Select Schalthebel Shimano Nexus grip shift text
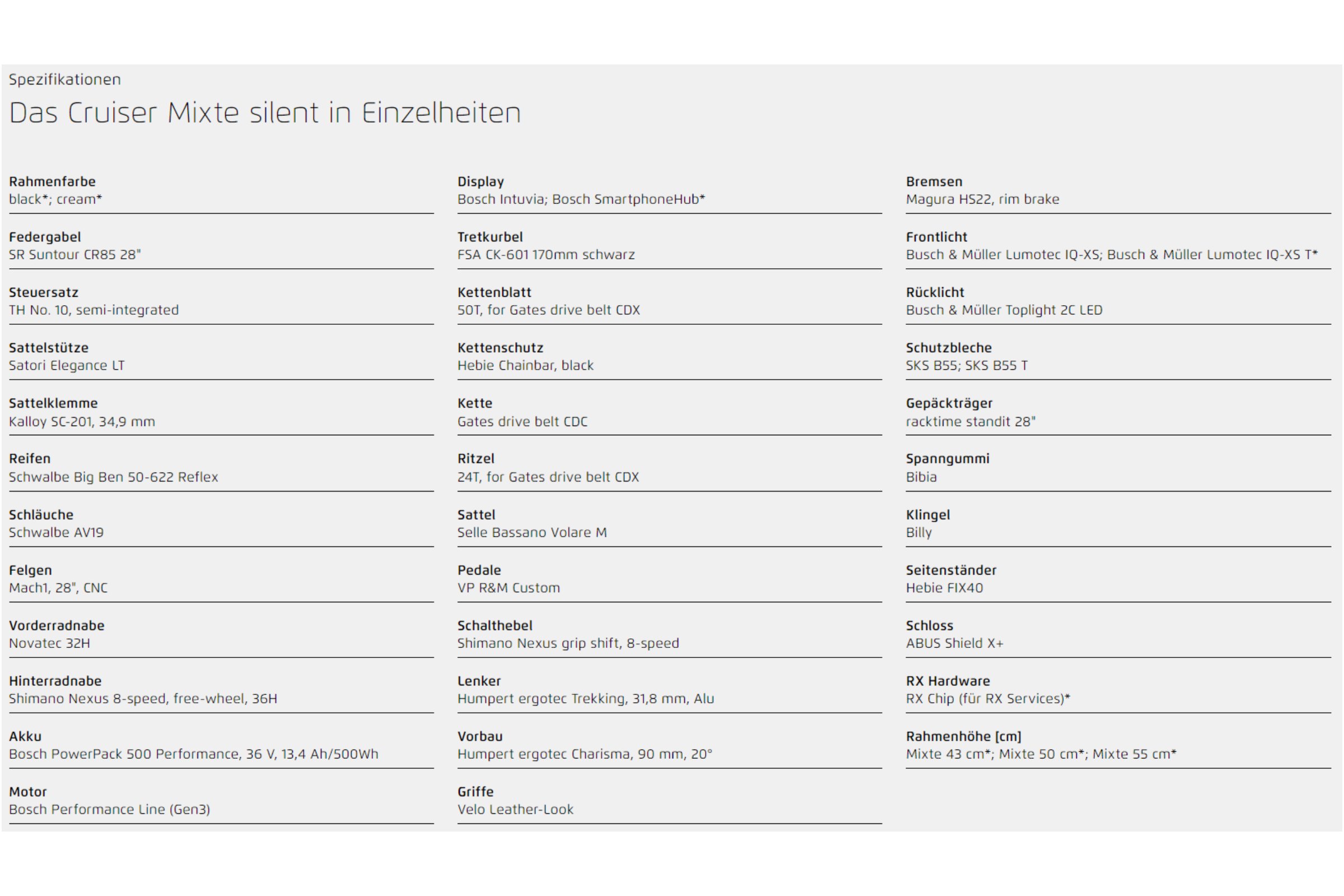This screenshot has height=896, width=1344. click(x=568, y=643)
